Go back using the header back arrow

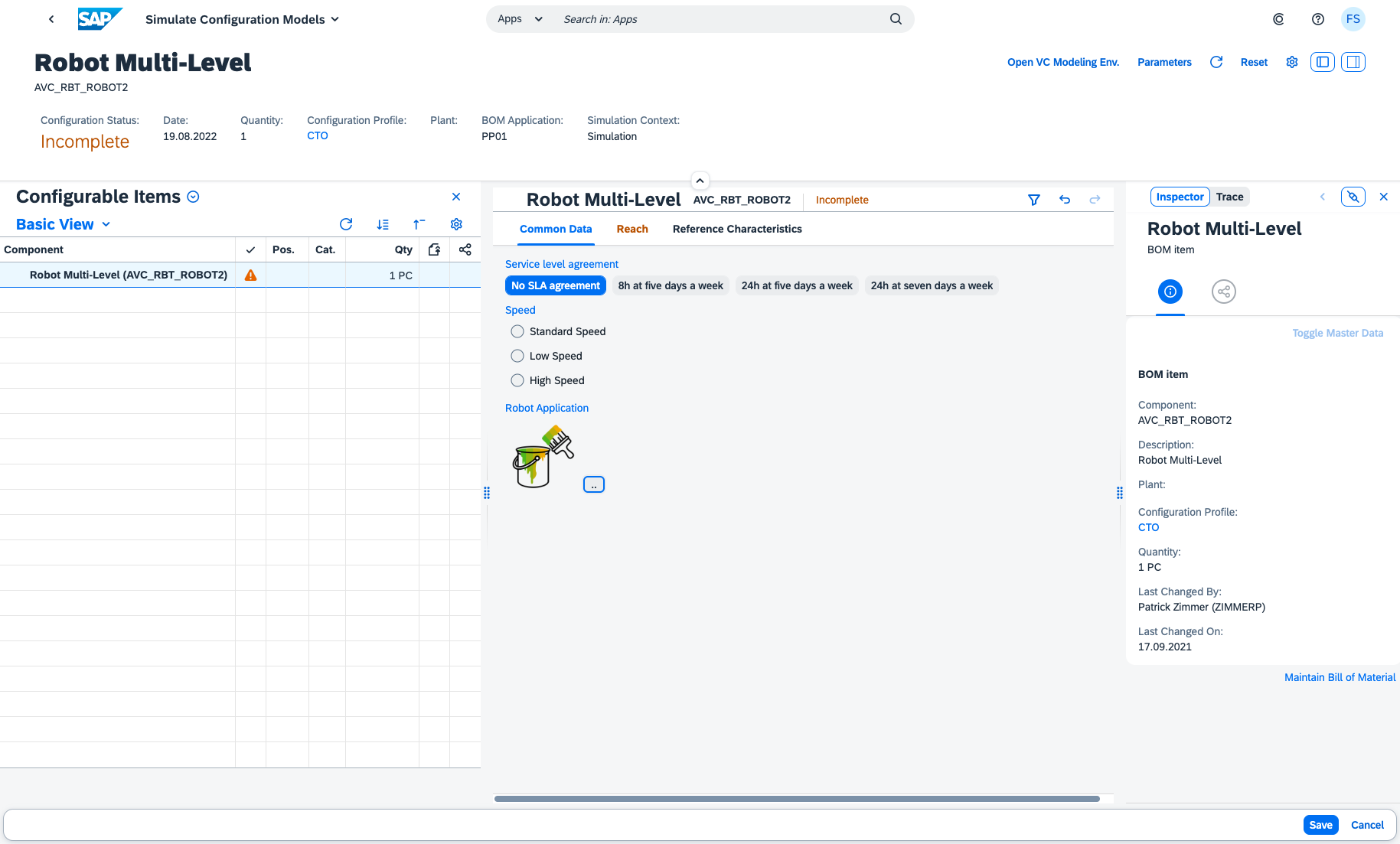pyautogui.click(x=51, y=19)
